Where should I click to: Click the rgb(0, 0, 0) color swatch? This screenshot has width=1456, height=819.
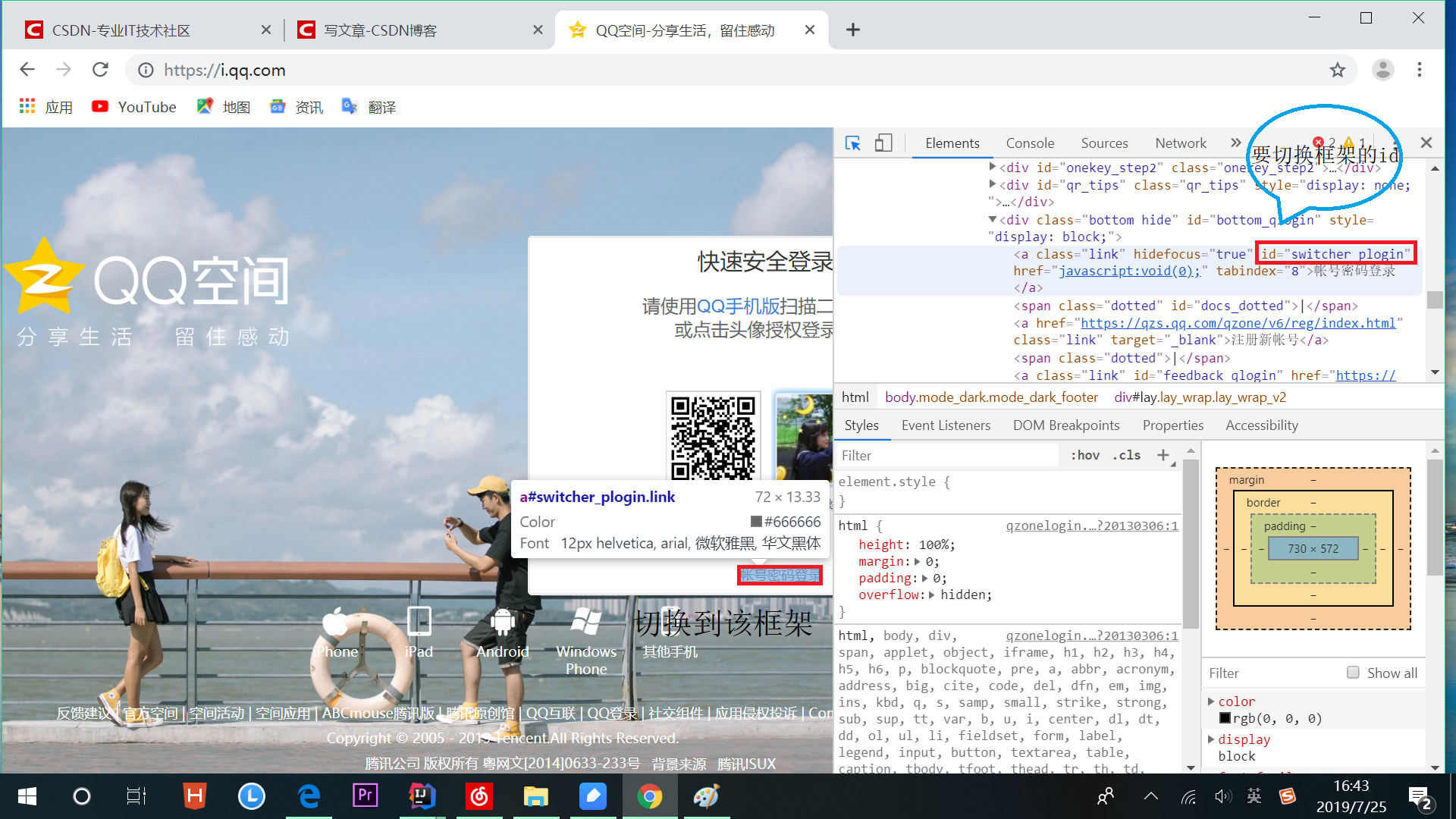(1225, 718)
